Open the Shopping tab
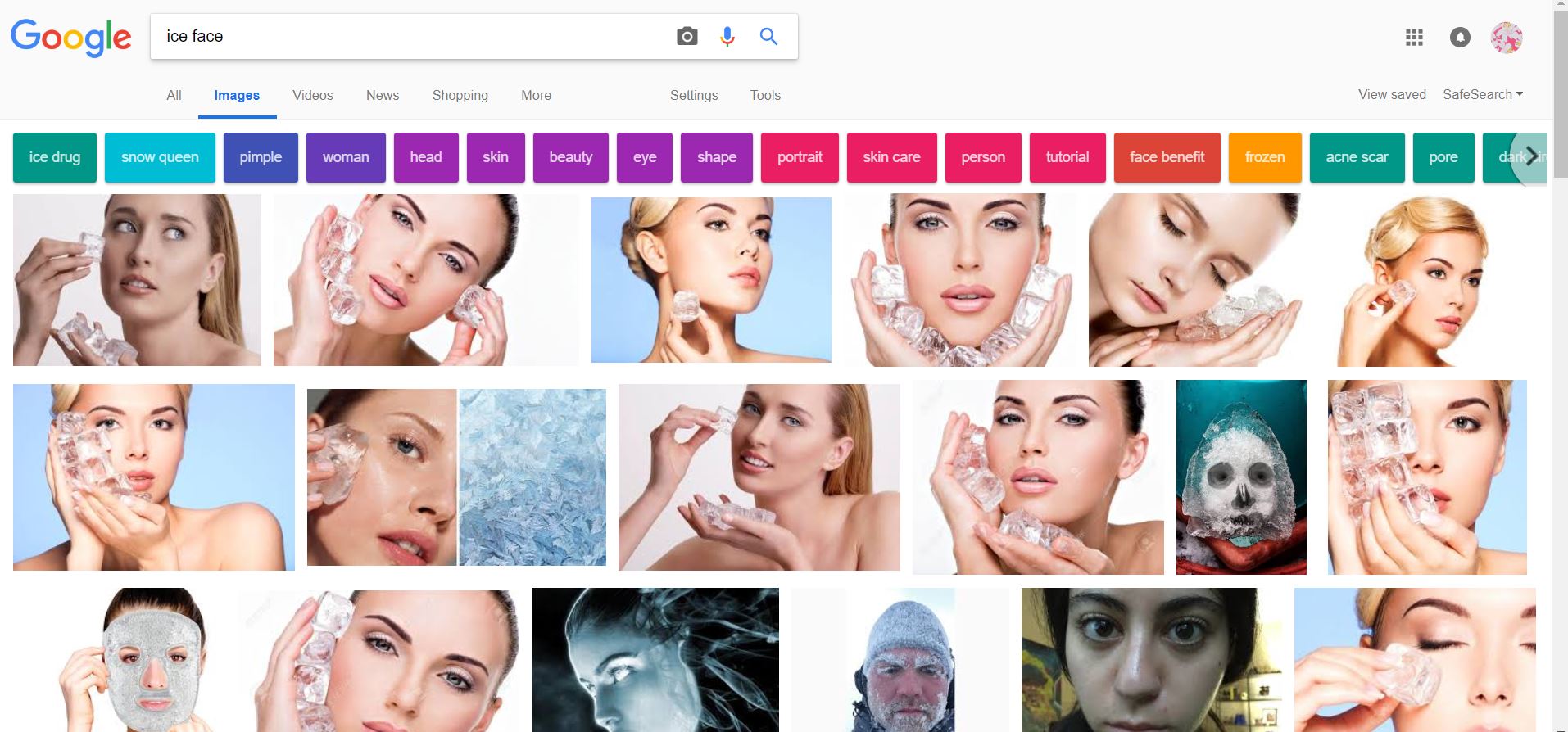Viewport: 1568px width, 732px height. click(460, 95)
